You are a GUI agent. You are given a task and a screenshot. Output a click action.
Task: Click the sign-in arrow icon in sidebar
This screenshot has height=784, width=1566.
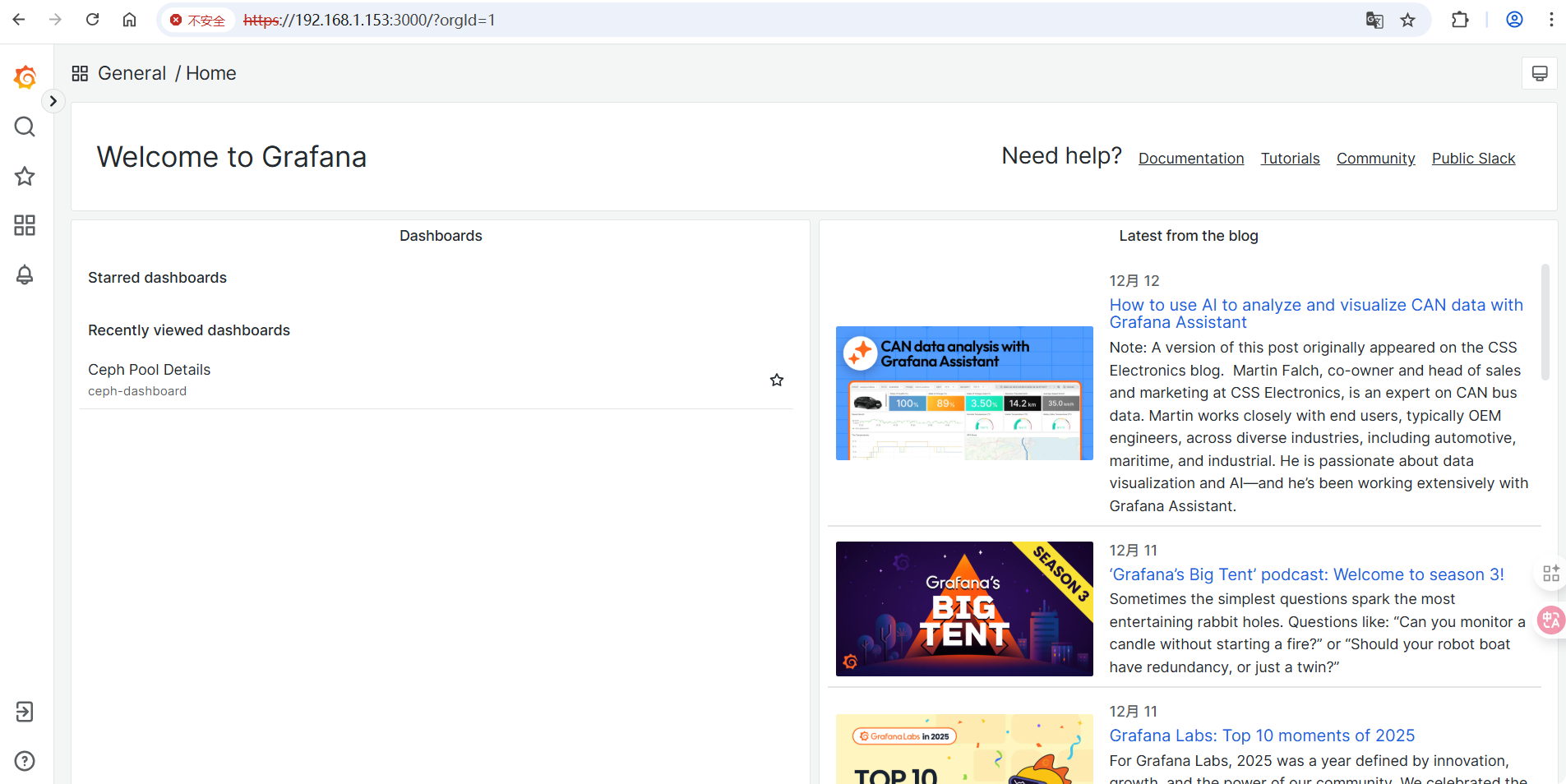[25, 712]
